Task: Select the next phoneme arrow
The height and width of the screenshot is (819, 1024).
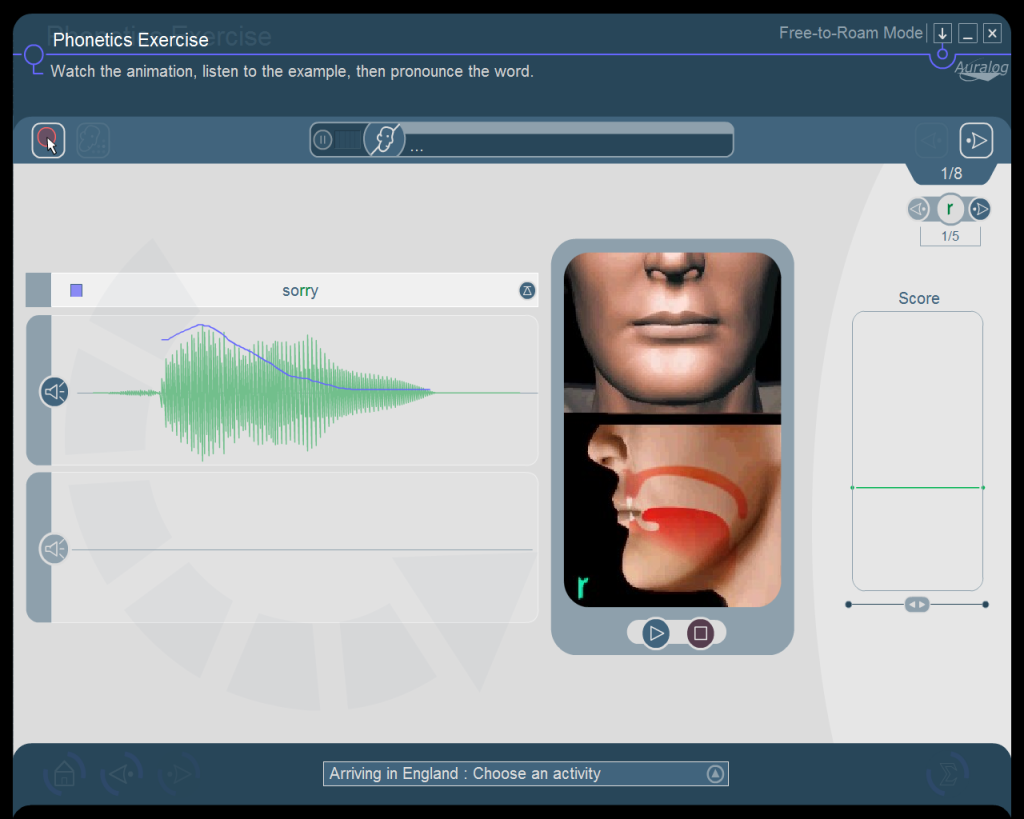Action: (x=980, y=209)
